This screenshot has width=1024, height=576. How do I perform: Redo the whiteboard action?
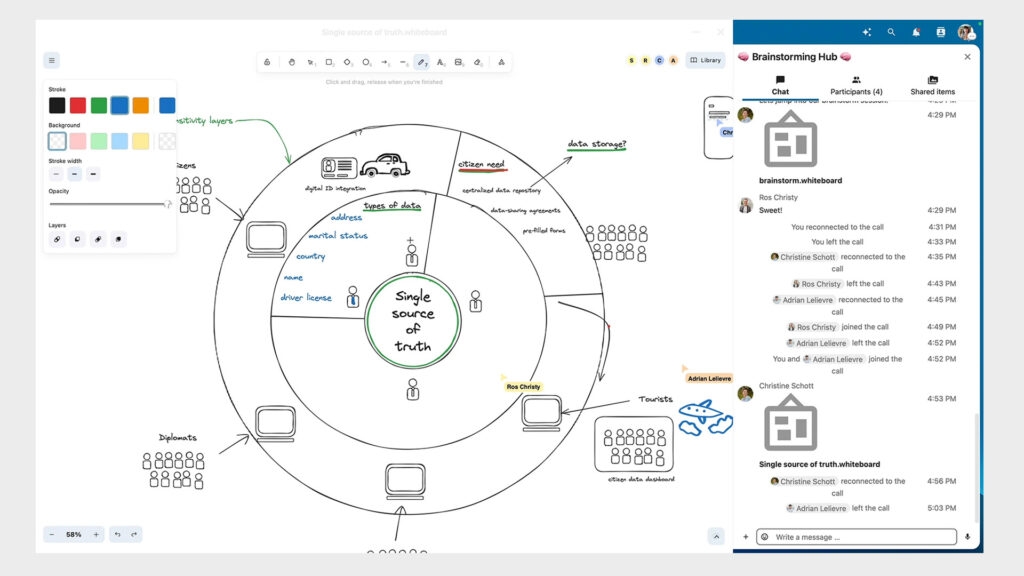click(x=134, y=534)
